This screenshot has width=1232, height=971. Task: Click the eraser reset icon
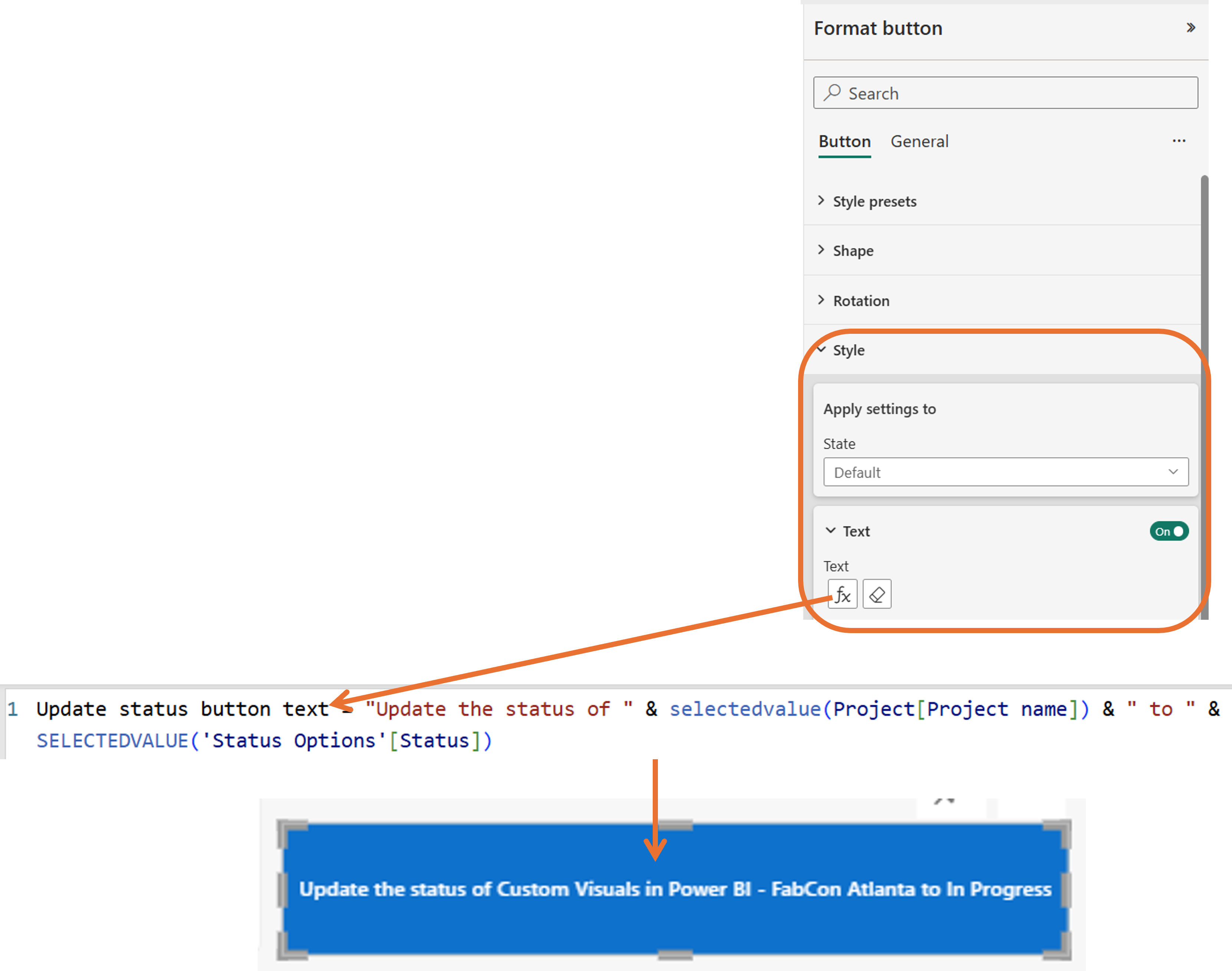click(877, 594)
